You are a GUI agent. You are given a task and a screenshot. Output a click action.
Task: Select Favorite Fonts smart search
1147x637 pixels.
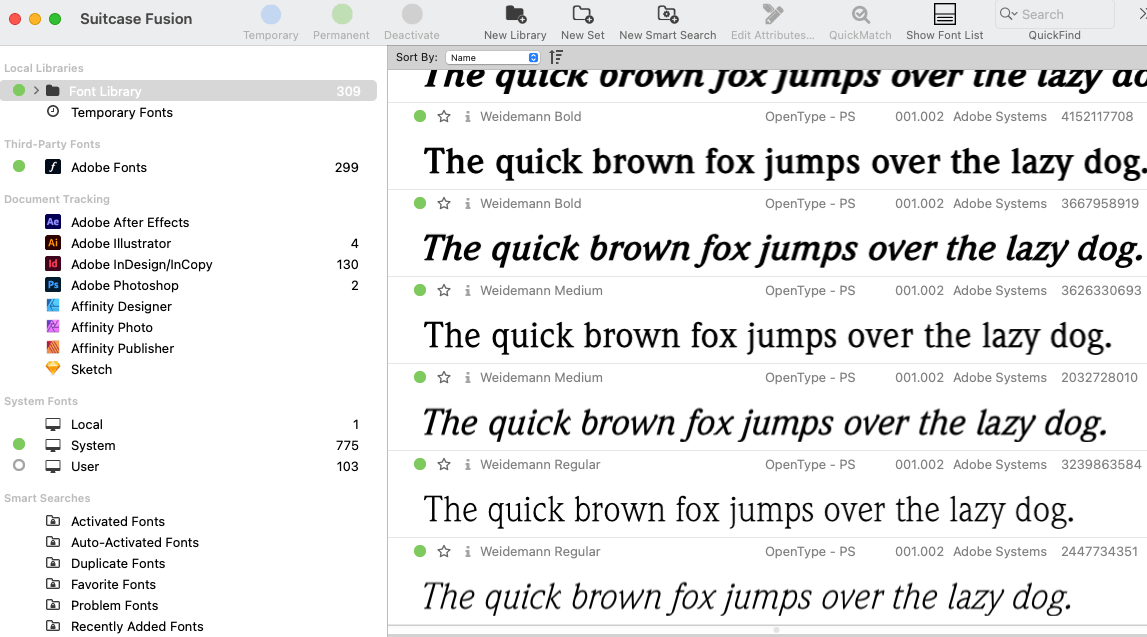[x=113, y=584]
